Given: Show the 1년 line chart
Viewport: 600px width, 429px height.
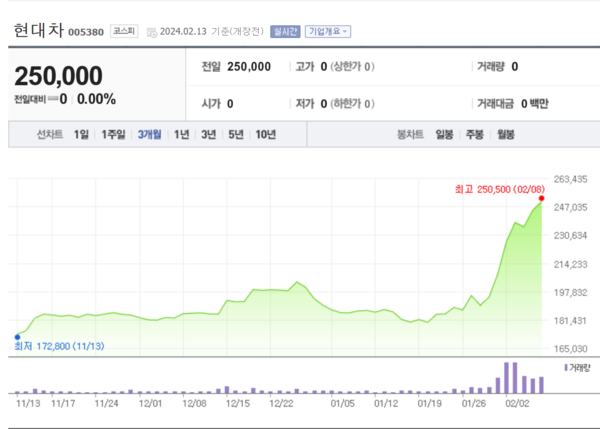Looking at the screenshot, I should tap(182, 135).
